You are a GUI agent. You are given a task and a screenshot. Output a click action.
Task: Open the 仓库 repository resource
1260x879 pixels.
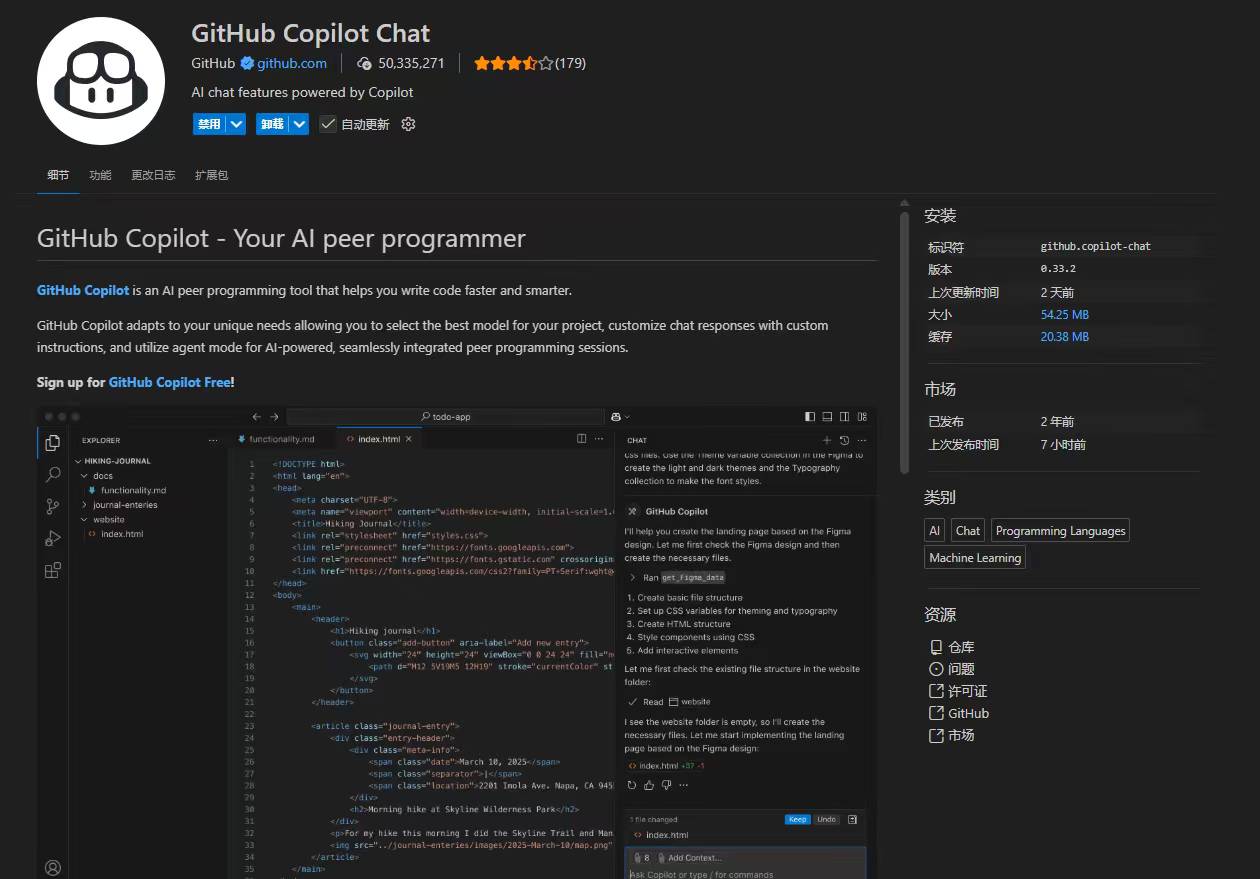tap(951, 647)
